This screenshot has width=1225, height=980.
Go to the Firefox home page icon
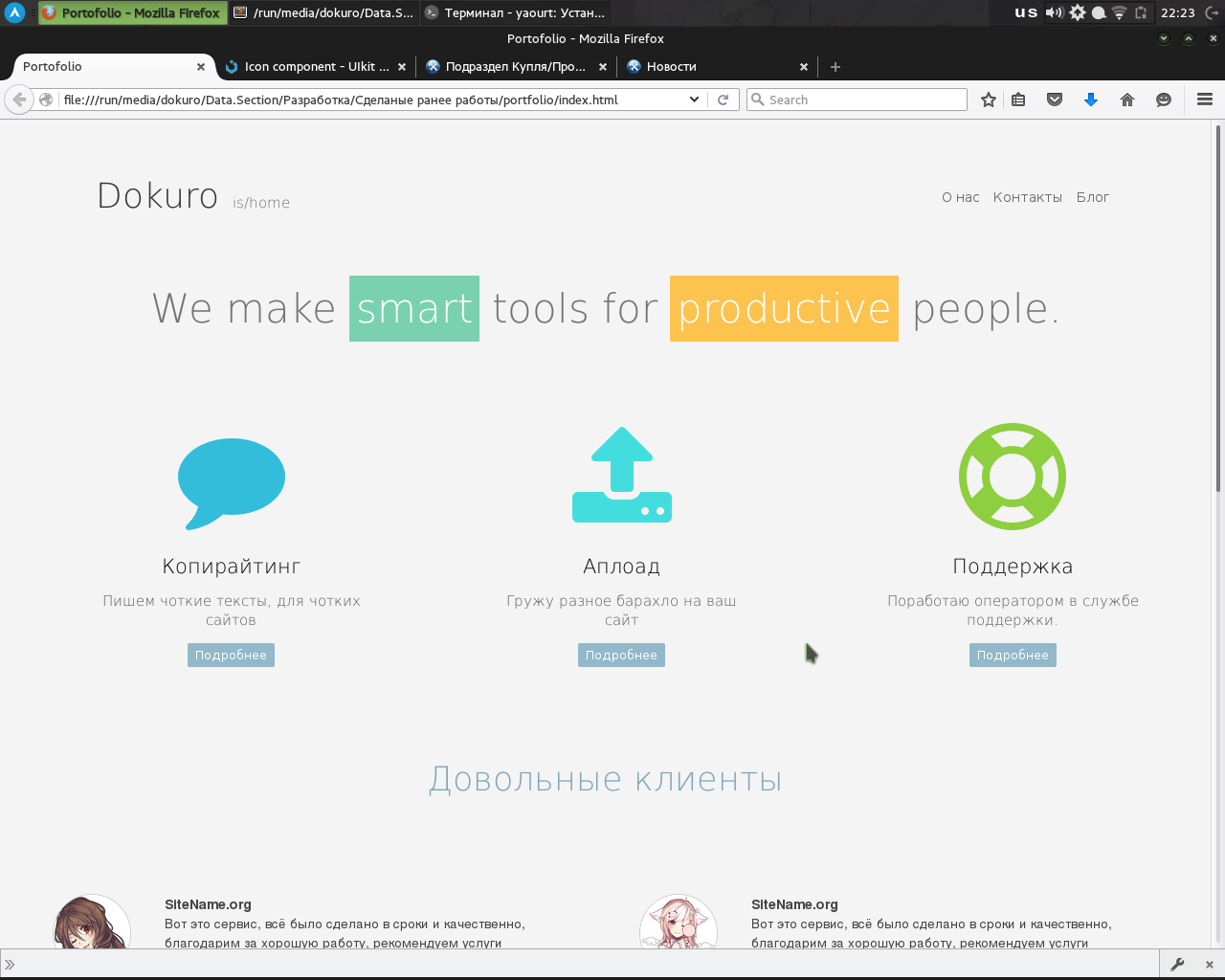pos(1127,100)
